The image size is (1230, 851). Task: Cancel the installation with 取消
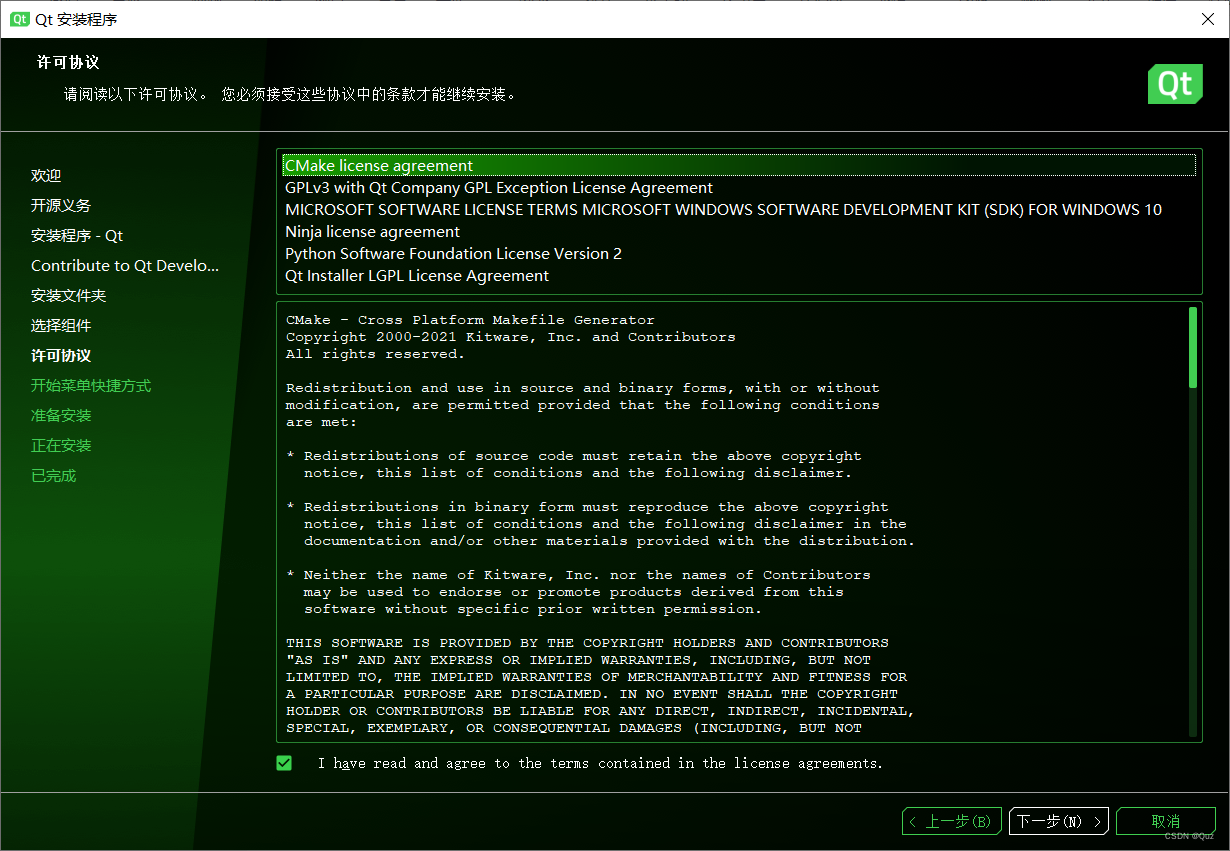click(1166, 822)
